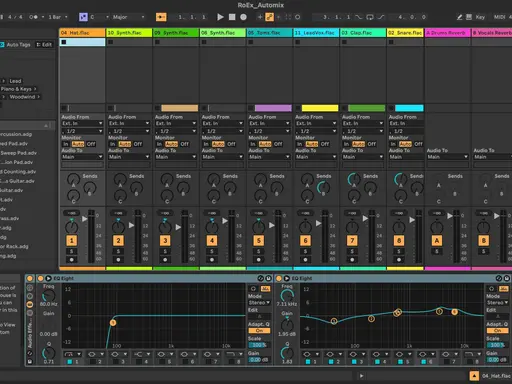Screen dimensions: 512x384
Task: Click the rack device power button at far left
Action: (30, 278)
